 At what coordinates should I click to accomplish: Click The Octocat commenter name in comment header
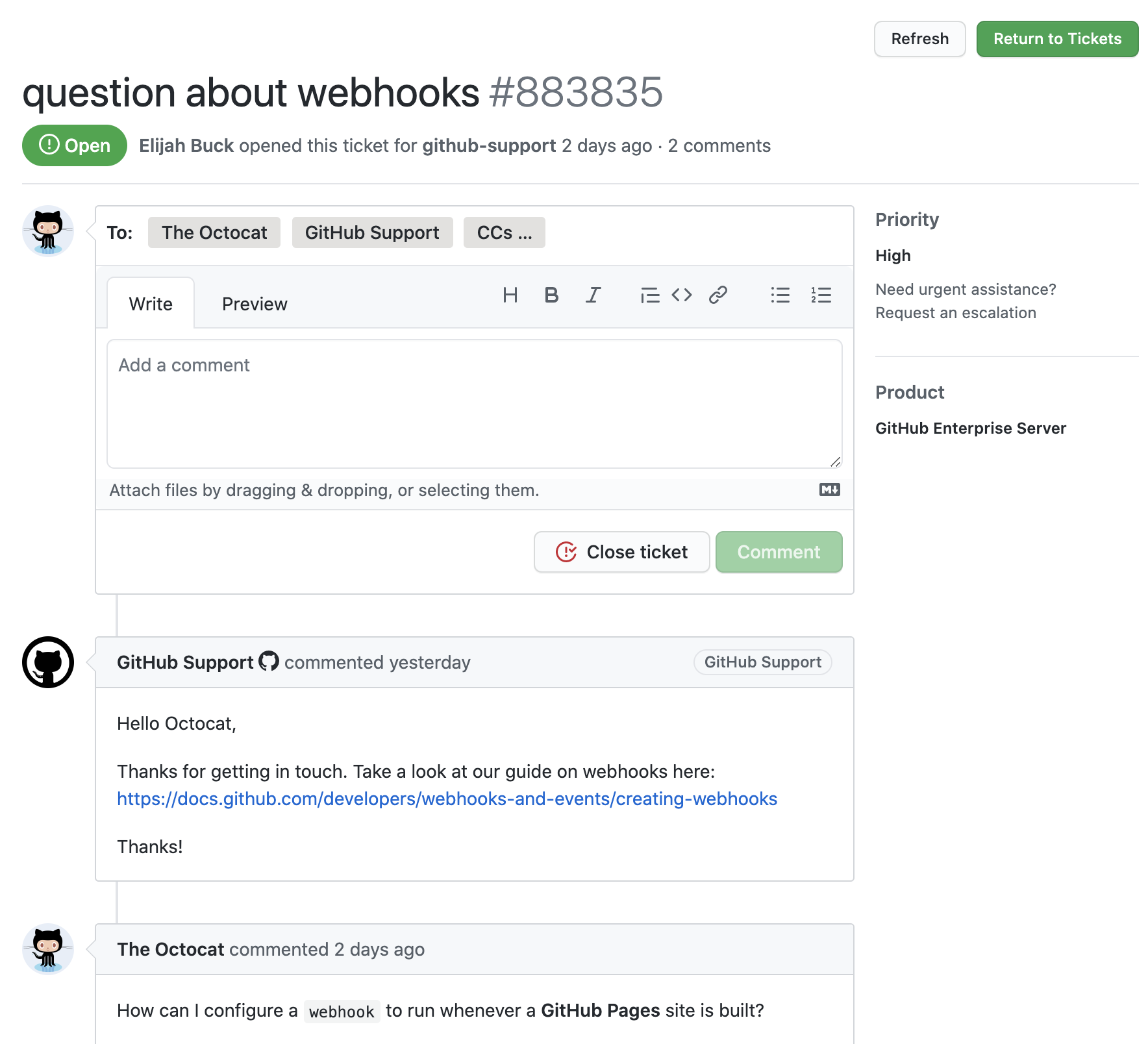[x=171, y=949]
